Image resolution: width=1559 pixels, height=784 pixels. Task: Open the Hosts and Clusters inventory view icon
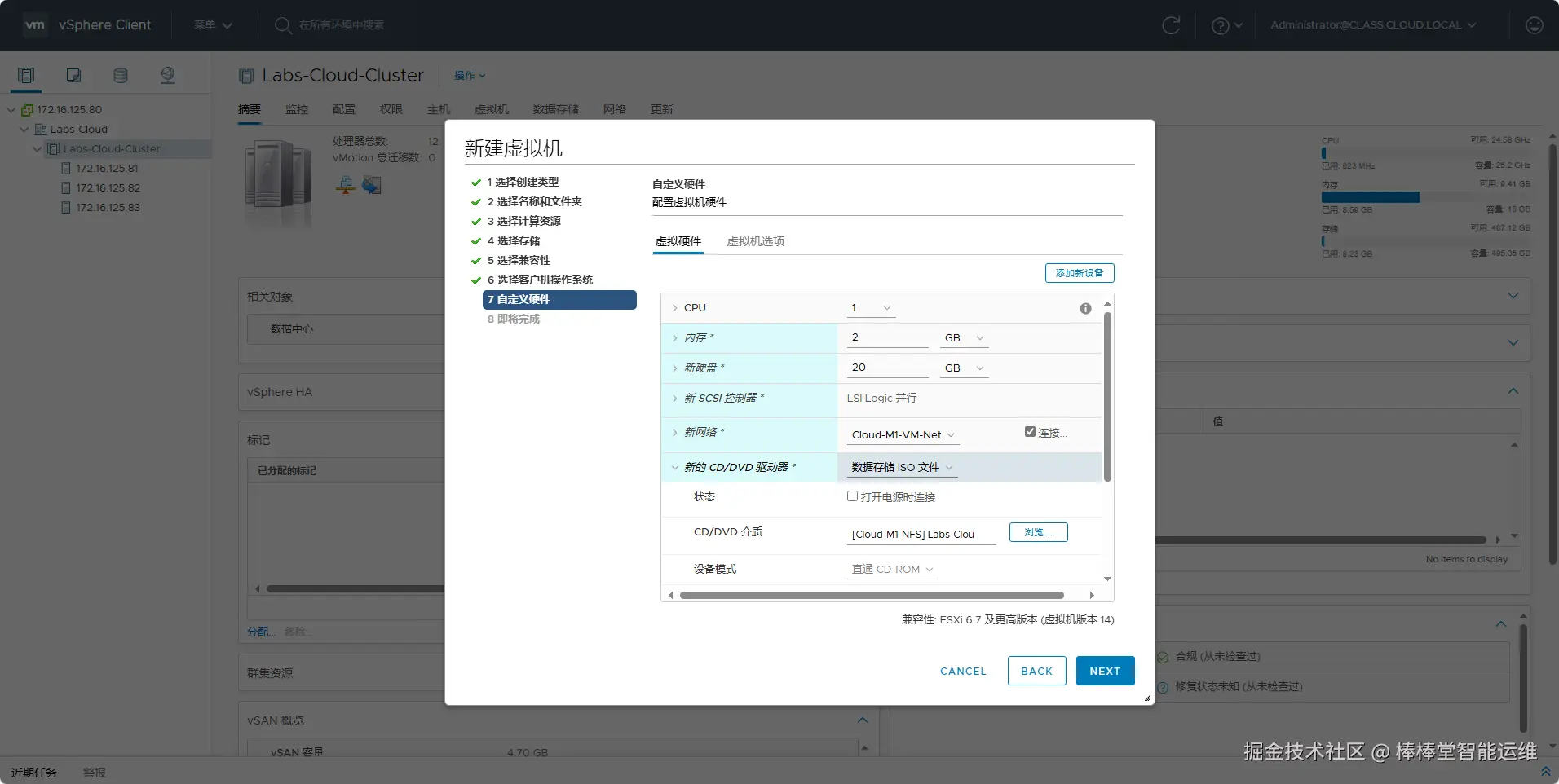tap(26, 76)
